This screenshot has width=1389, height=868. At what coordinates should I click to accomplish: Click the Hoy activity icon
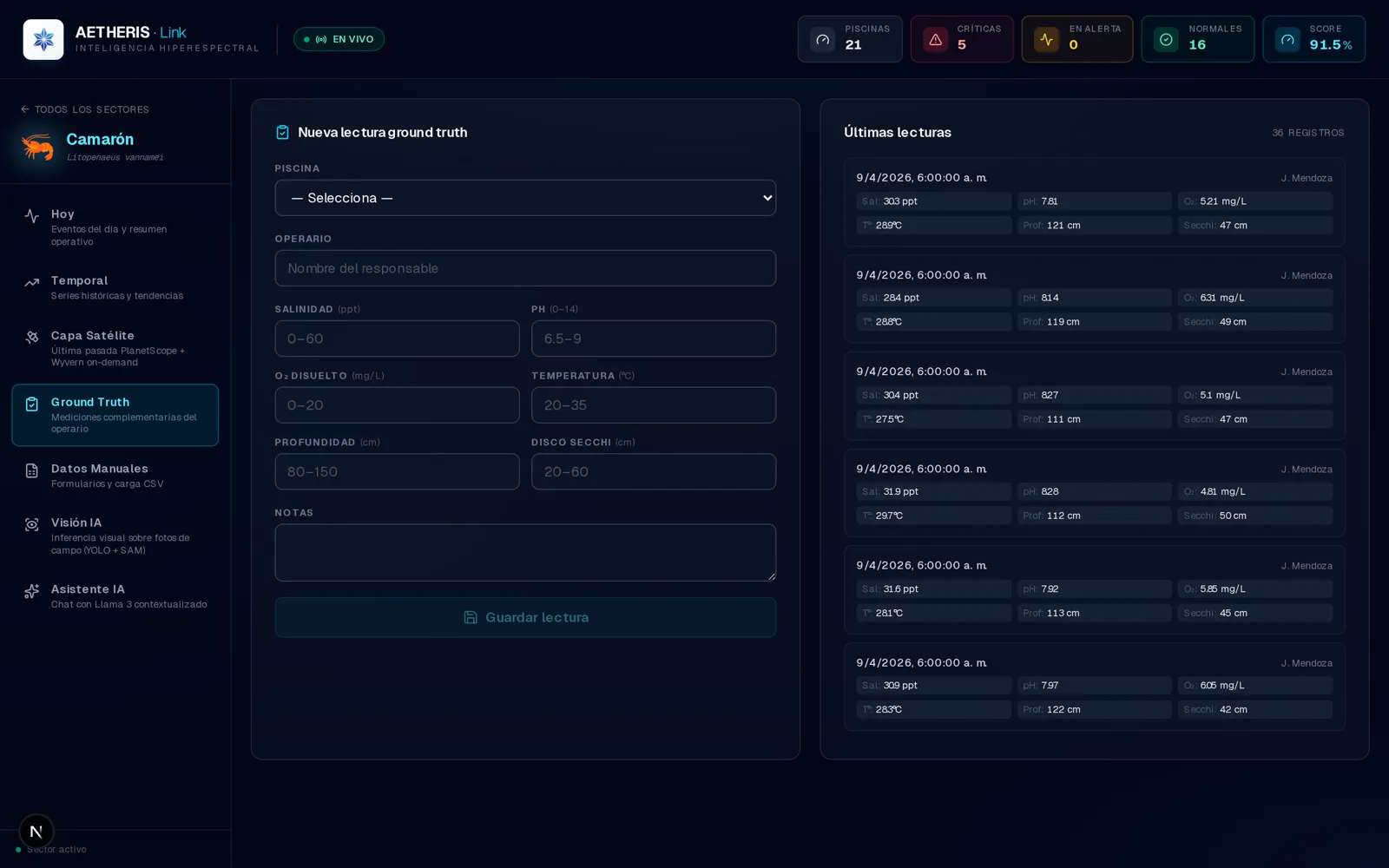(32, 215)
